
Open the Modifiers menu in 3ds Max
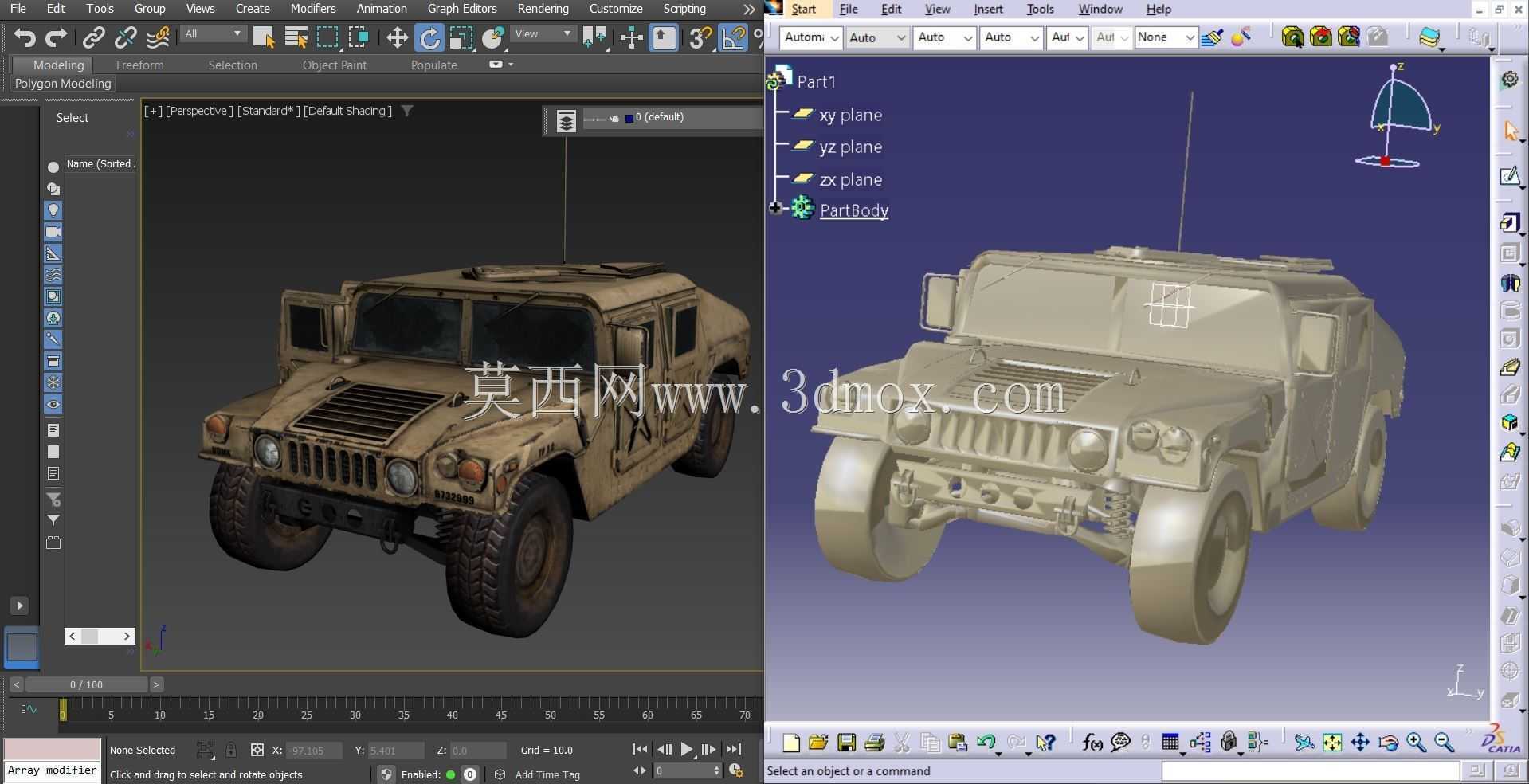pyautogui.click(x=312, y=9)
